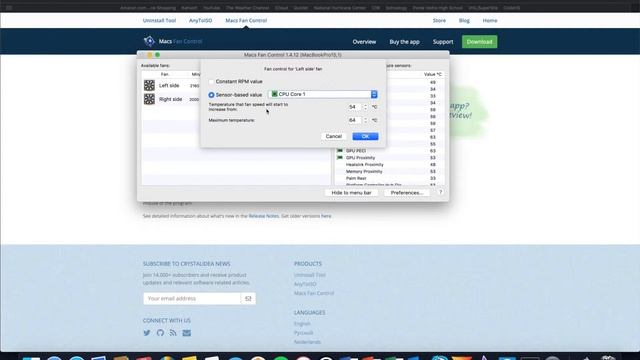Viewport: 640px width, 360px height.
Task: Open the GitHub icon in footer
Action: pyautogui.click(x=160, y=333)
